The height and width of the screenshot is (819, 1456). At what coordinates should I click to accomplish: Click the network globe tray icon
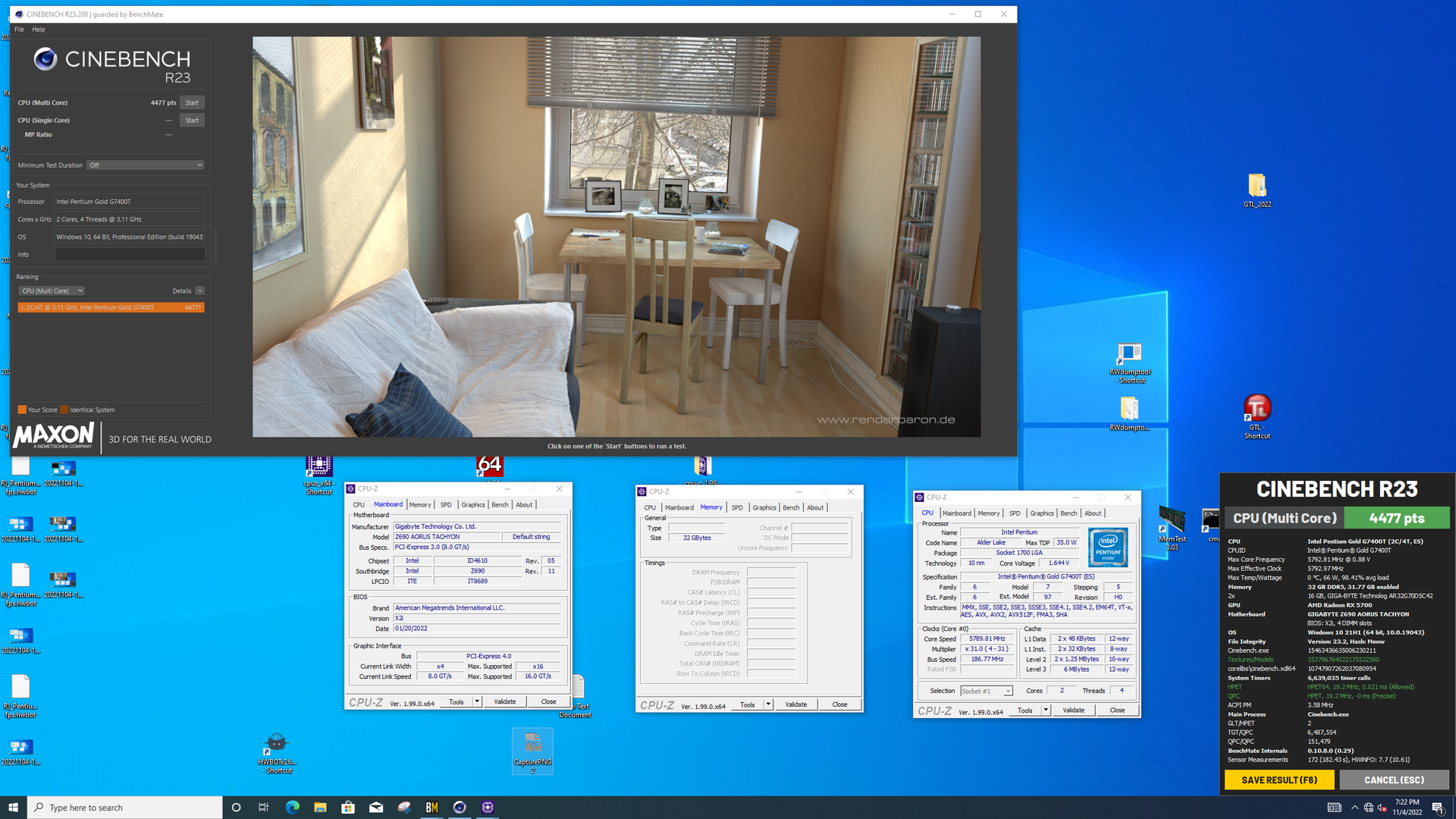1368,808
